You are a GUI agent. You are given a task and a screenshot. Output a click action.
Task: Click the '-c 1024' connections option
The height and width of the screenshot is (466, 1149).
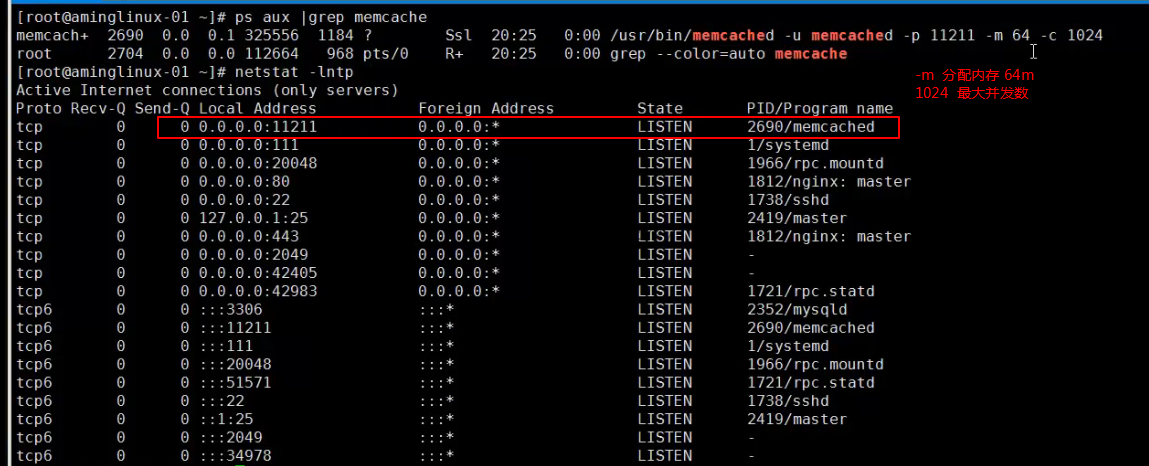click(1072, 35)
